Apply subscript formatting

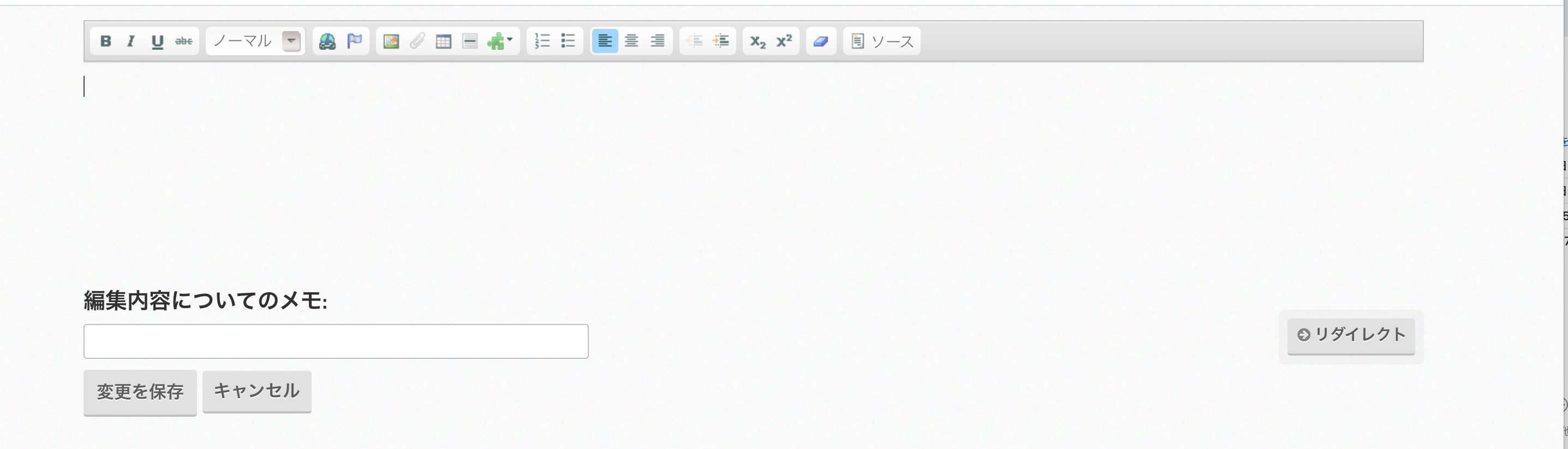tap(758, 42)
